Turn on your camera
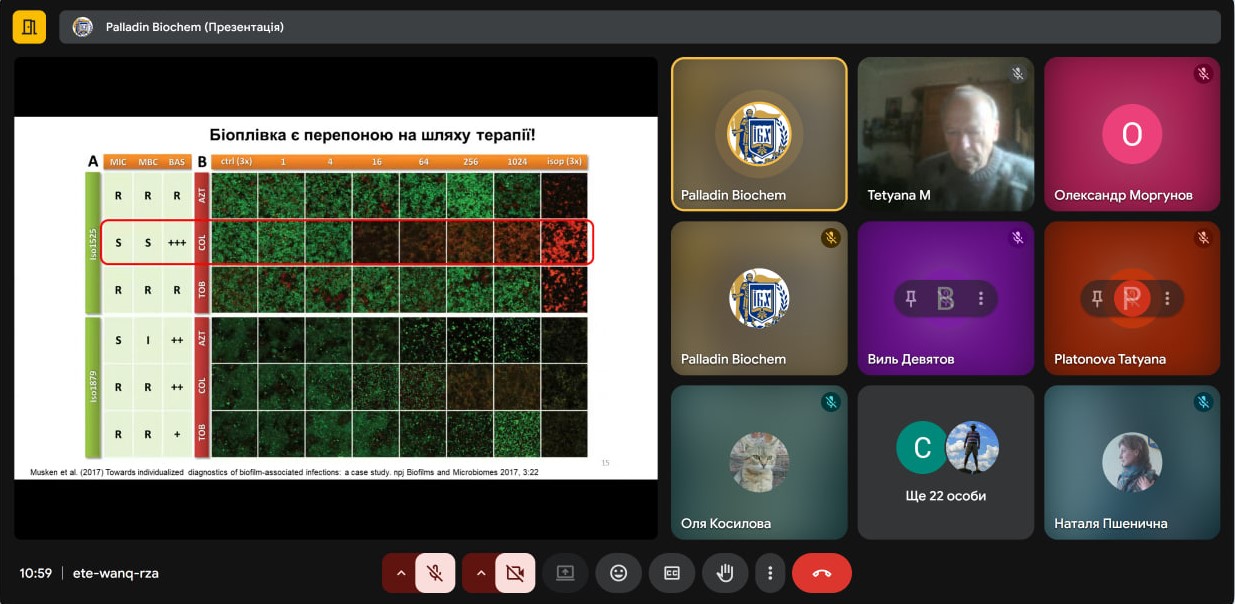This screenshot has height=604, width=1235. pos(515,573)
